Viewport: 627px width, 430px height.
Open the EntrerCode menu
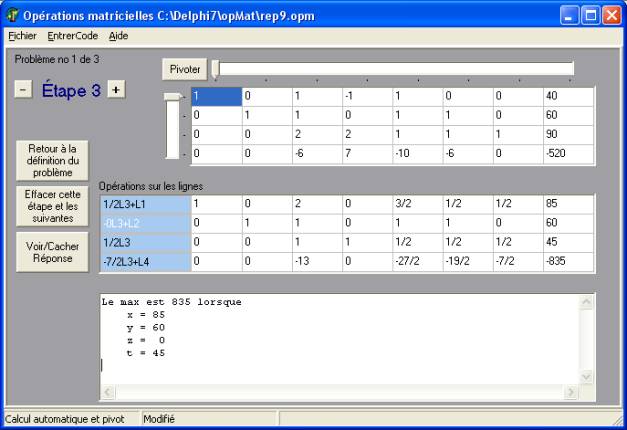tap(72, 36)
